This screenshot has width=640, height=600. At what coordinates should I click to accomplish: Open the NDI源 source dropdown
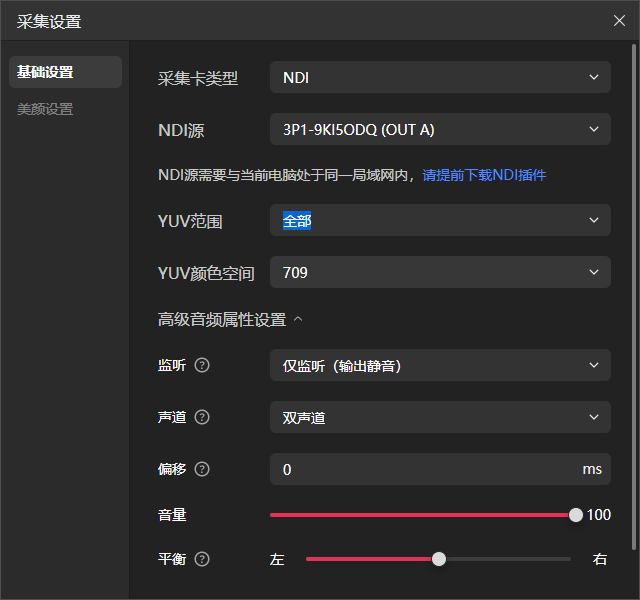[440, 129]
